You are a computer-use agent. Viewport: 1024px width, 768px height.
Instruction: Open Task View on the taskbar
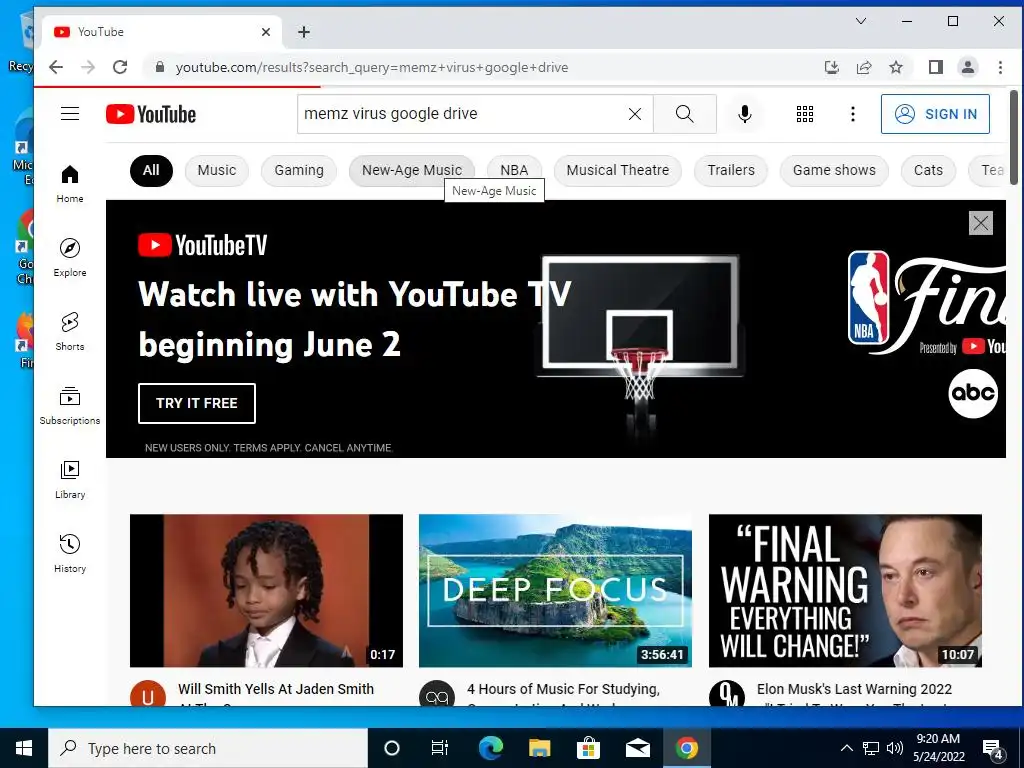tap(440, 748)
